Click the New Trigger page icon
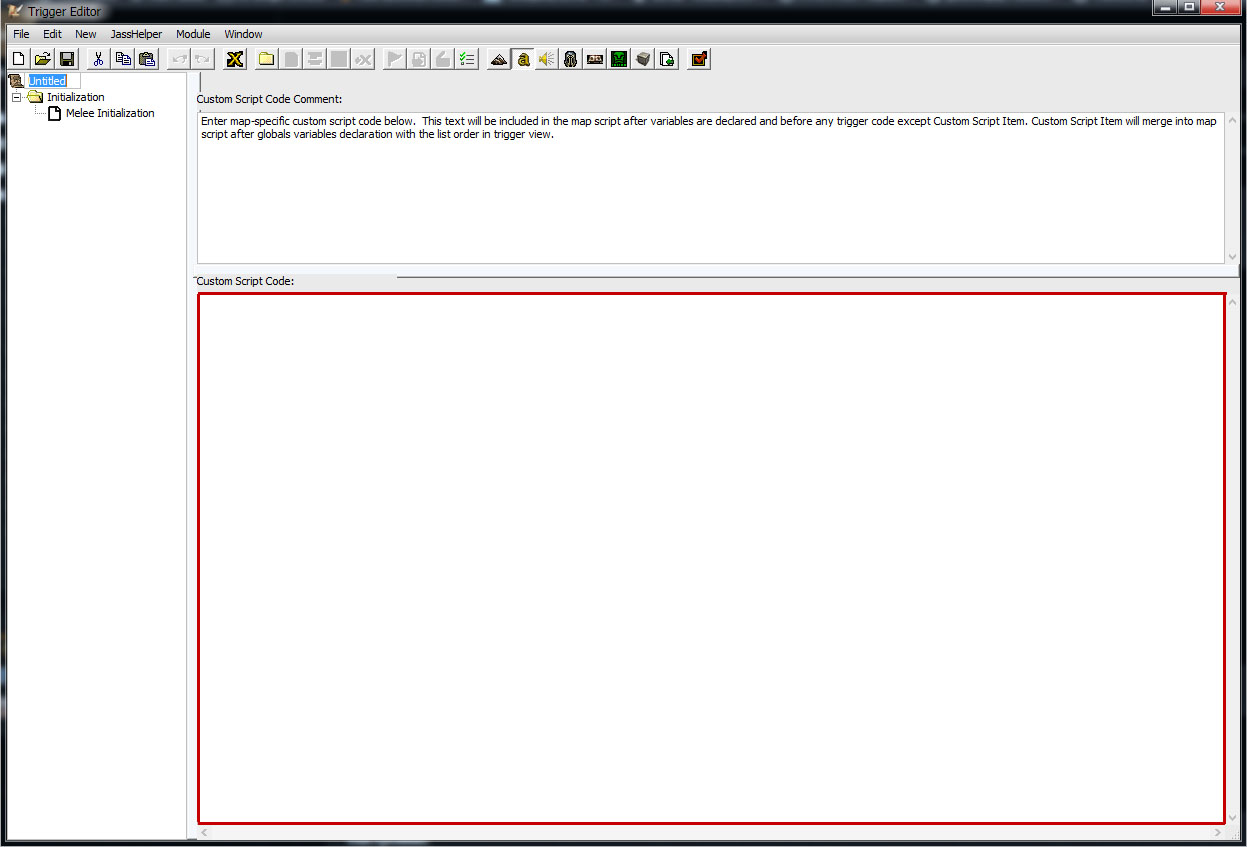The width and height of the screenshot is (1247, 847). [290, 59]
